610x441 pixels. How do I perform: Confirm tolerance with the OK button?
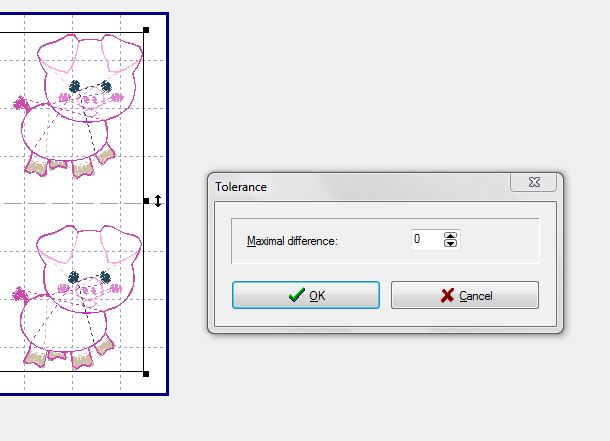pyautogui.click(x=306, y=295)
